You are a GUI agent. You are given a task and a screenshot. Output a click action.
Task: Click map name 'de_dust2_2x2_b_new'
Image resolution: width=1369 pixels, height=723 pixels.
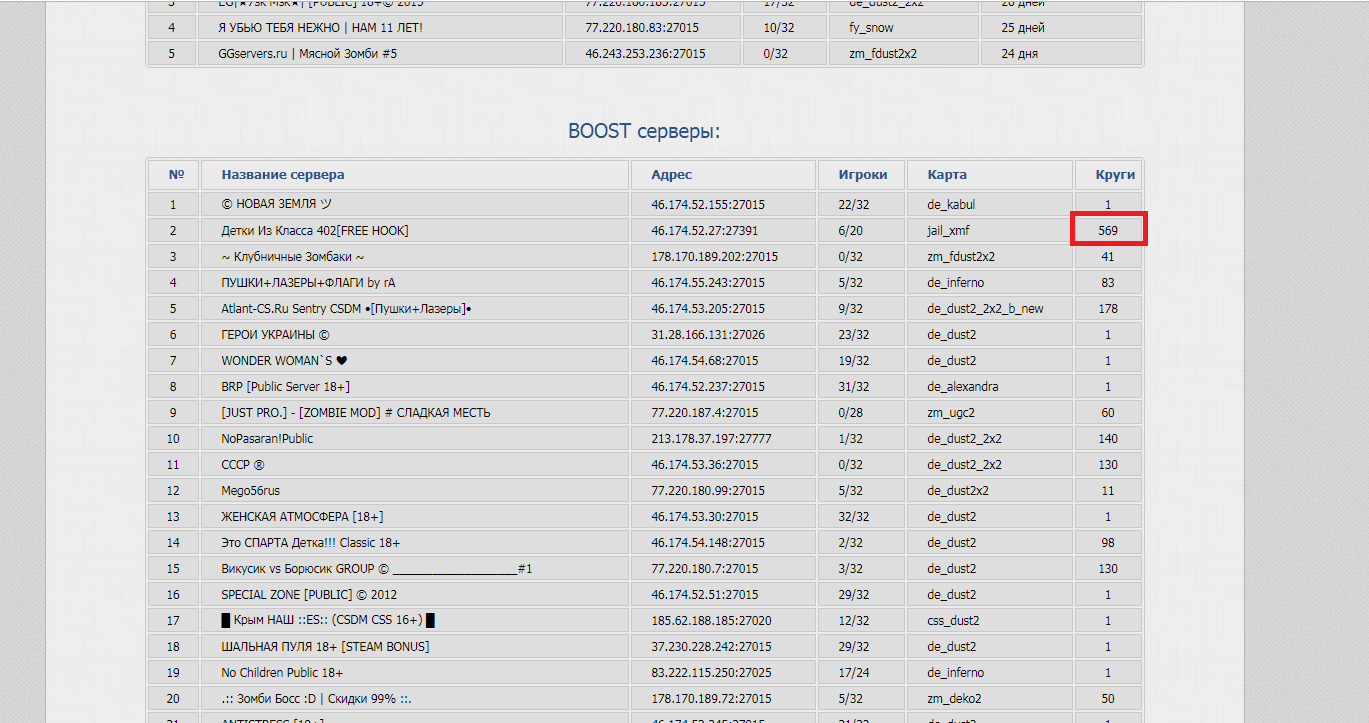pos(985,308)
